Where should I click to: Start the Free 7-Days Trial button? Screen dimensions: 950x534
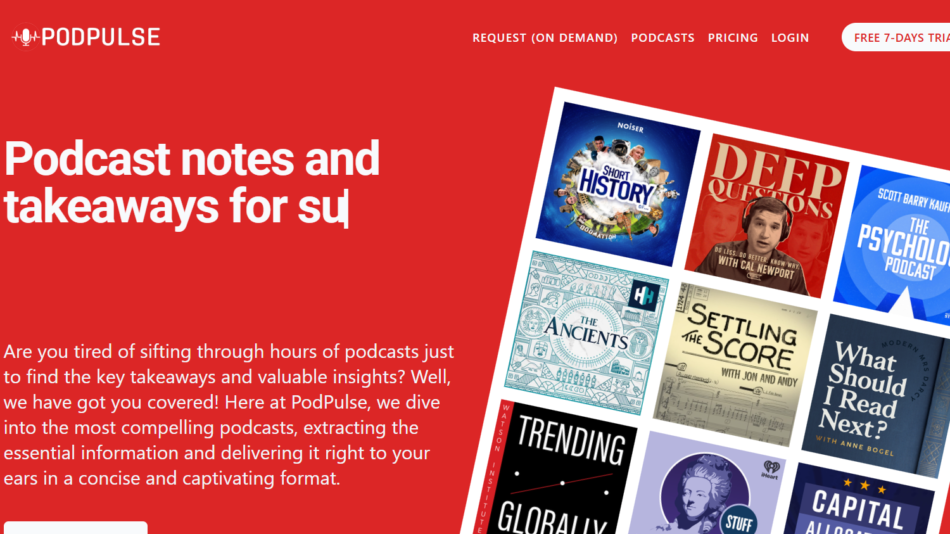pyautogui.click(x=897, y=38)
